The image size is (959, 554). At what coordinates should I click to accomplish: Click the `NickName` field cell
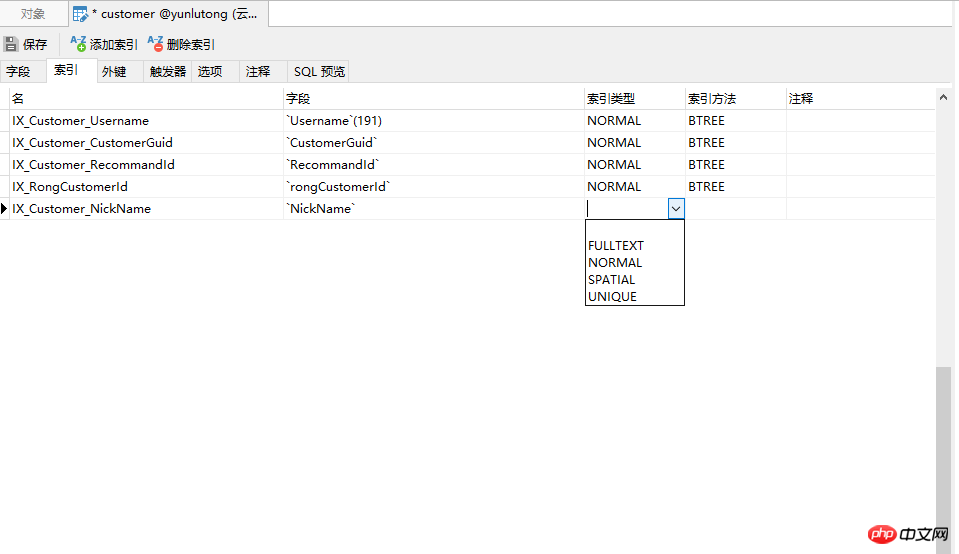[x=434, y=209]
